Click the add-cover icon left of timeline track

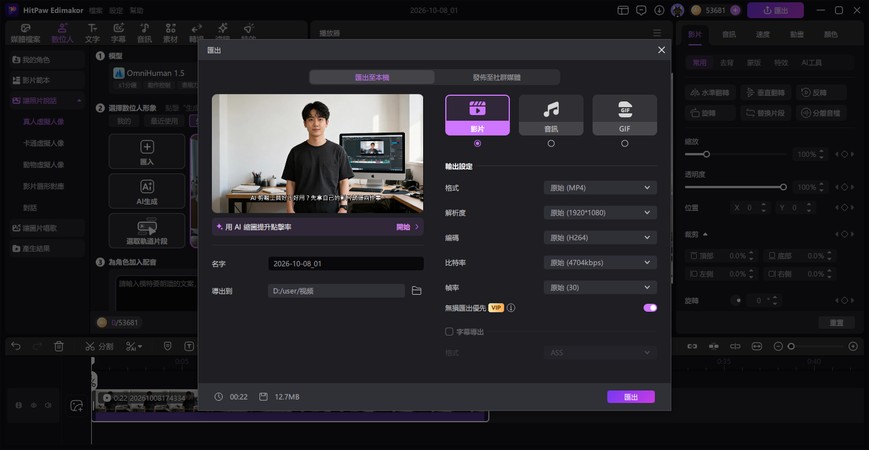(x=76, y=406)
